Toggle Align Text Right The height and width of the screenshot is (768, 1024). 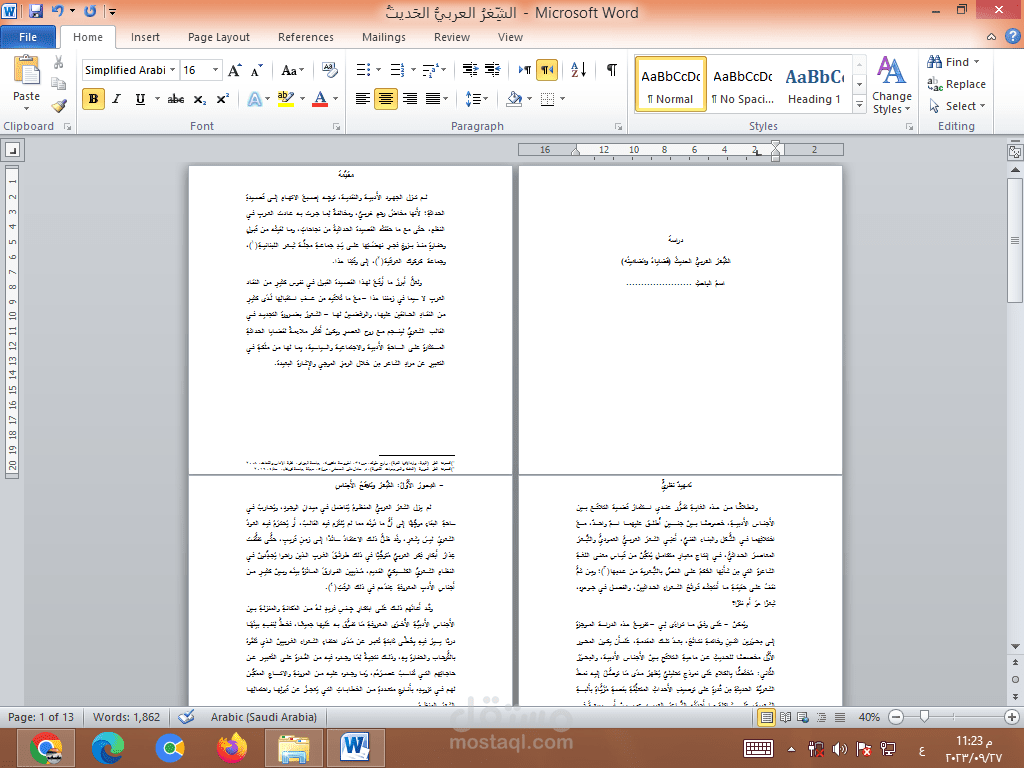tap(410, 99)
